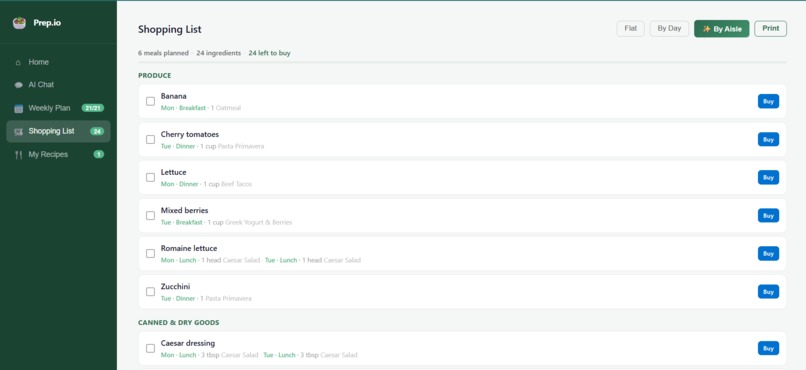Go to AI Chat in sidebar
Screen dimensions: 806x370
pyautogui.click(x=58, y=85)
